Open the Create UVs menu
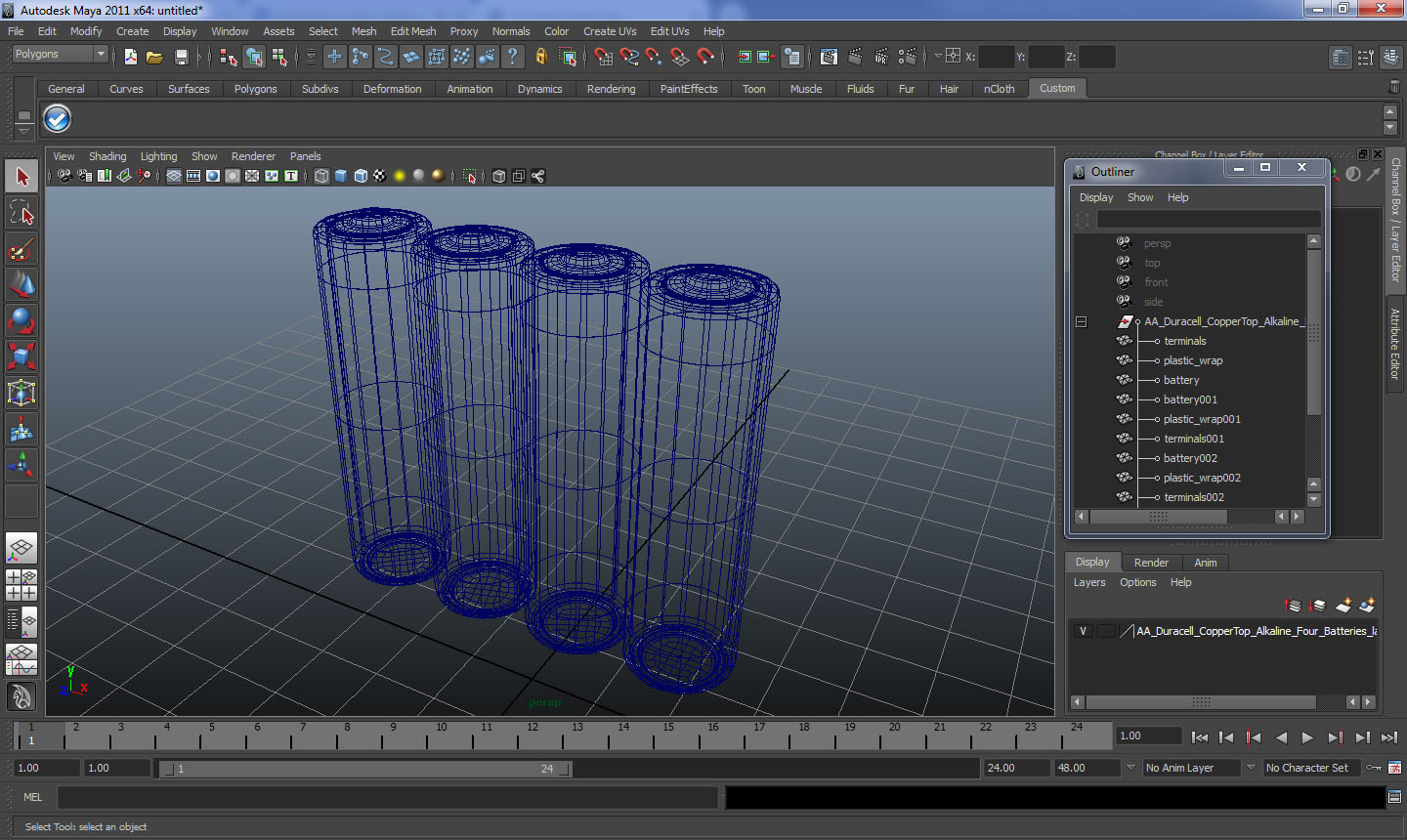The image size is (1407, 840). coord(610,31)
